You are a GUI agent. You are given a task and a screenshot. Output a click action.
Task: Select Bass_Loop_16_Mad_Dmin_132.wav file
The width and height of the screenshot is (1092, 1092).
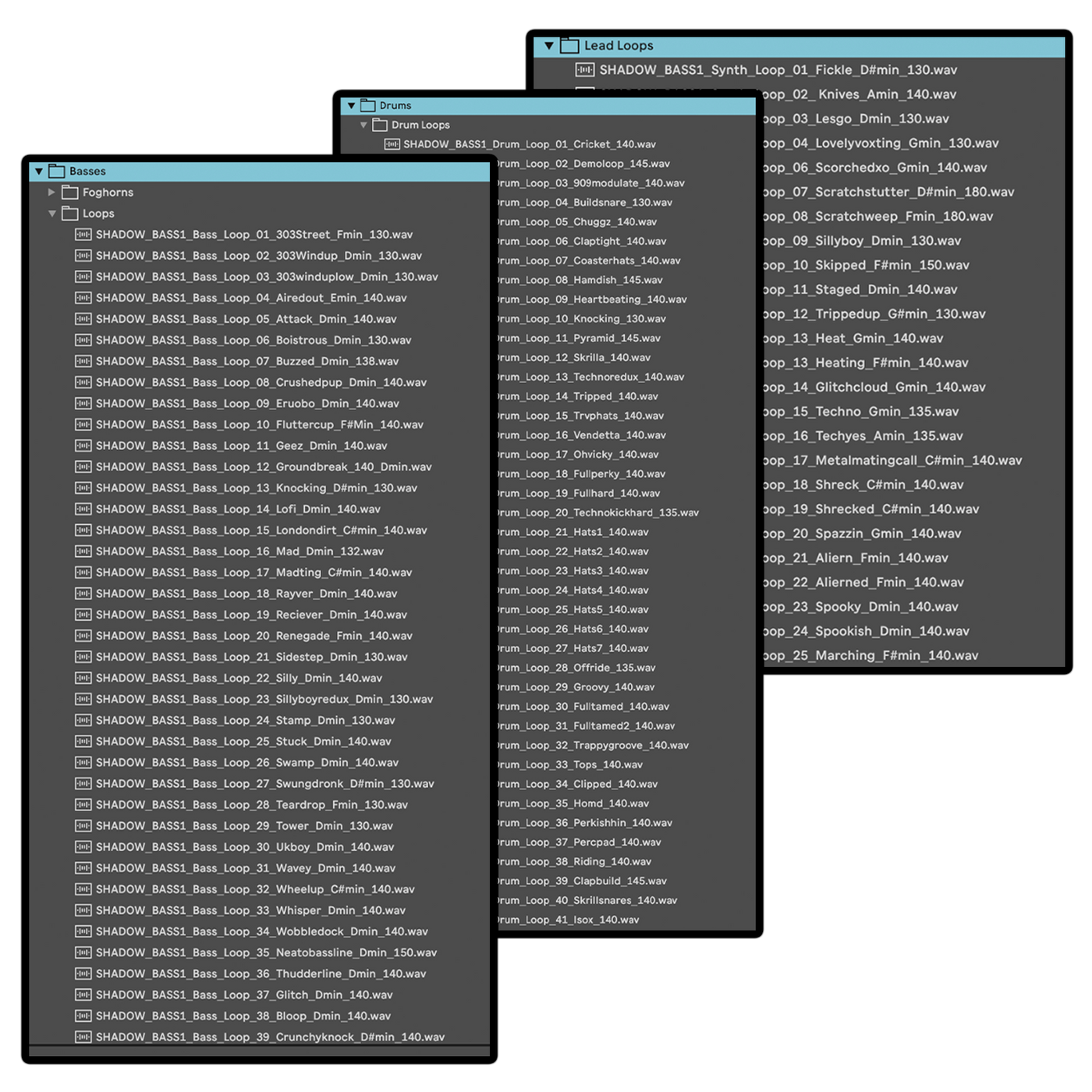(239, 551)
